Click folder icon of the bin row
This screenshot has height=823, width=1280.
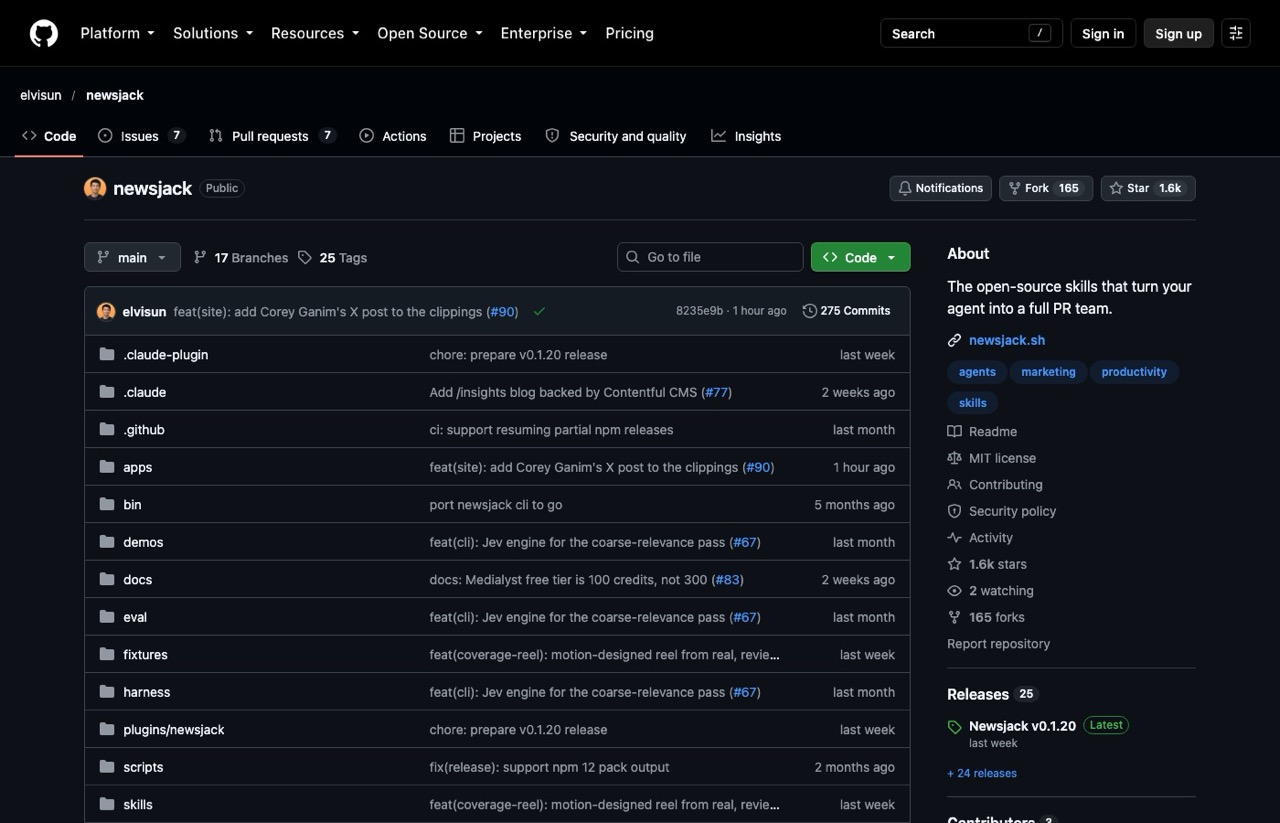point(107,505)
